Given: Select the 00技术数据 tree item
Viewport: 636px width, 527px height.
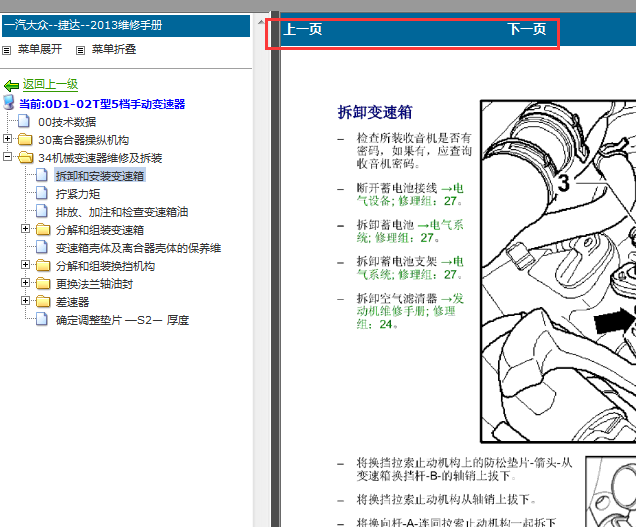Looking at the screenshot, I should (x=67, y=122).
